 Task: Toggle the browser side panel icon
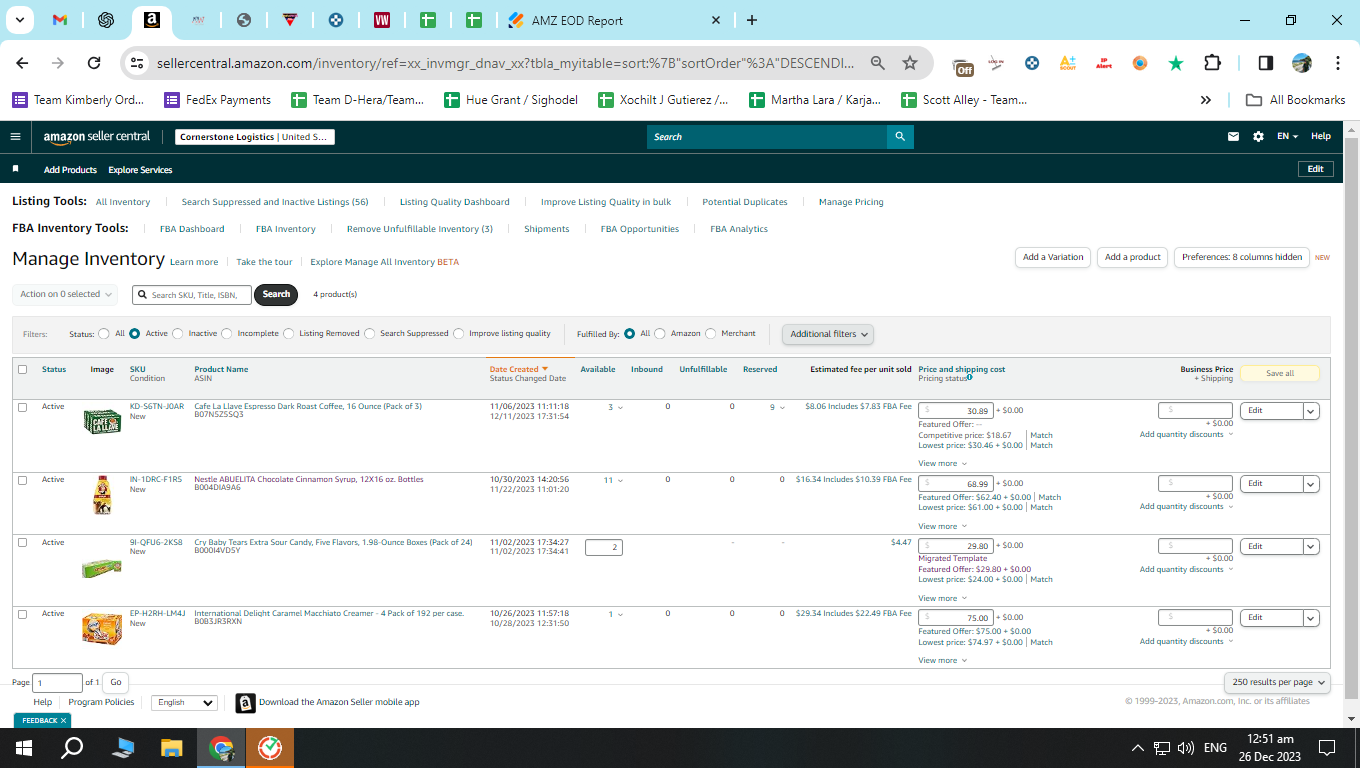[1265, 63]
